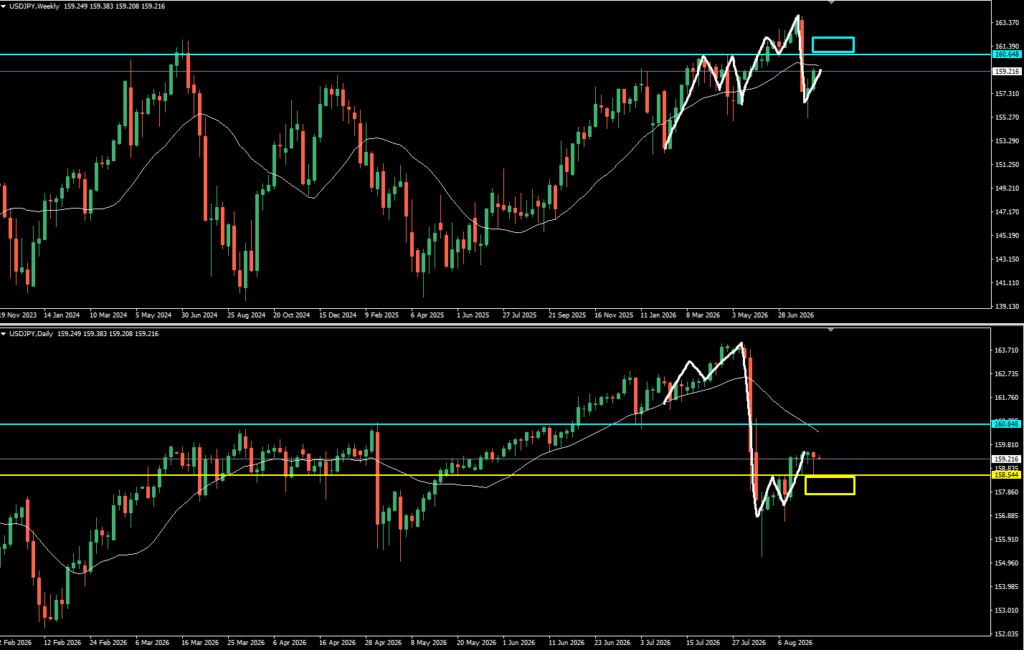Click the 27 Jul 2026 date on Daily axis

[749, 642]
